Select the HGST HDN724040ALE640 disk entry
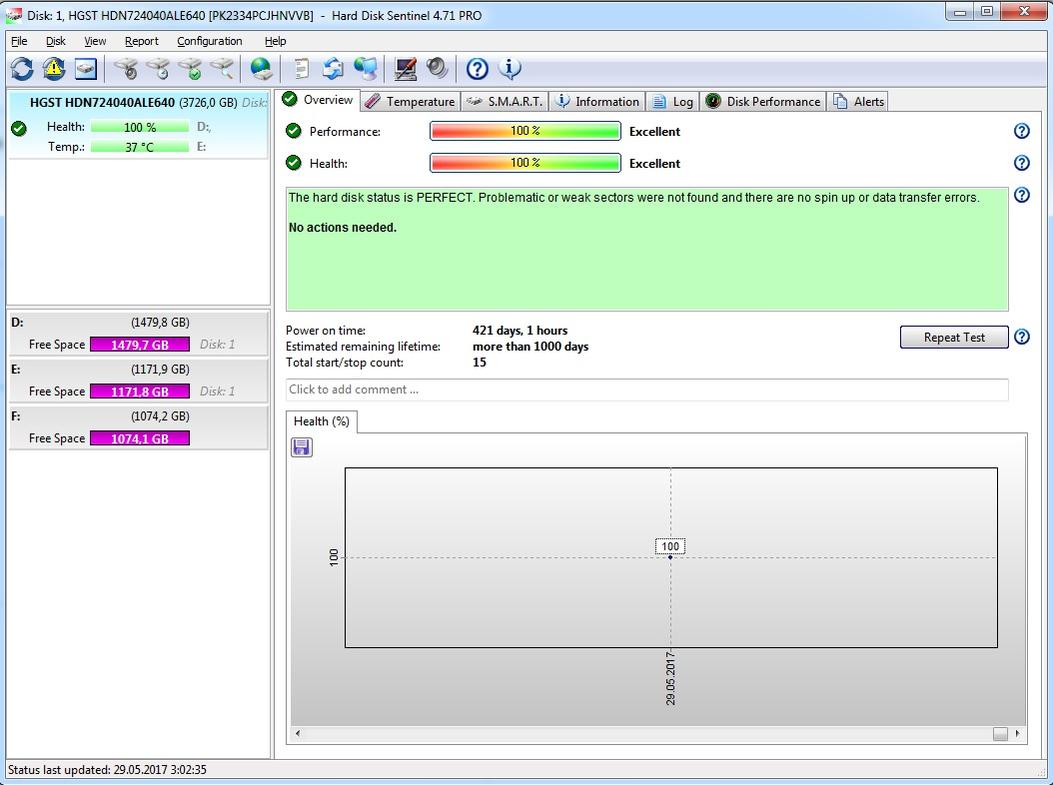The width and height of the screenshot is (1053, 785). pyautogui.click(x=138, y=125)
